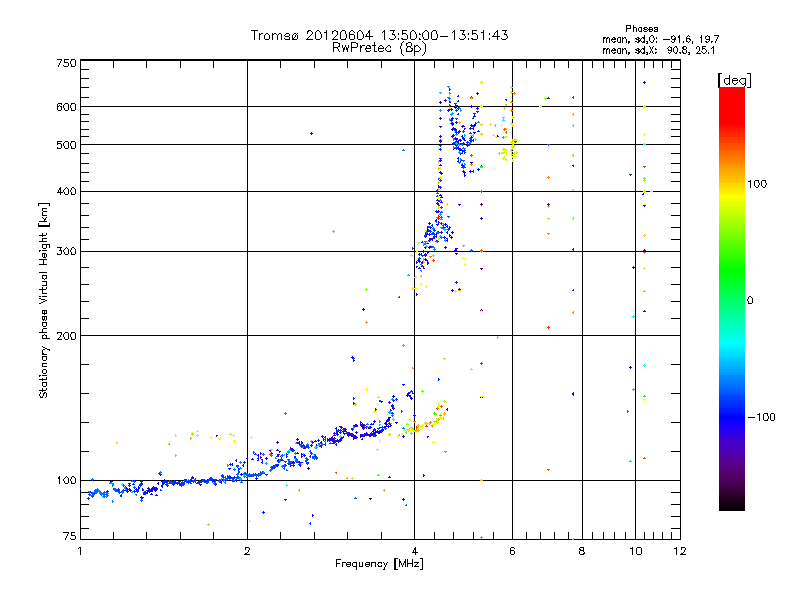Screen dimensions: 800x600
Task: Click 'mean, sd,X: 90.8, 25.1' text
Action: click(x=659, y=50)
